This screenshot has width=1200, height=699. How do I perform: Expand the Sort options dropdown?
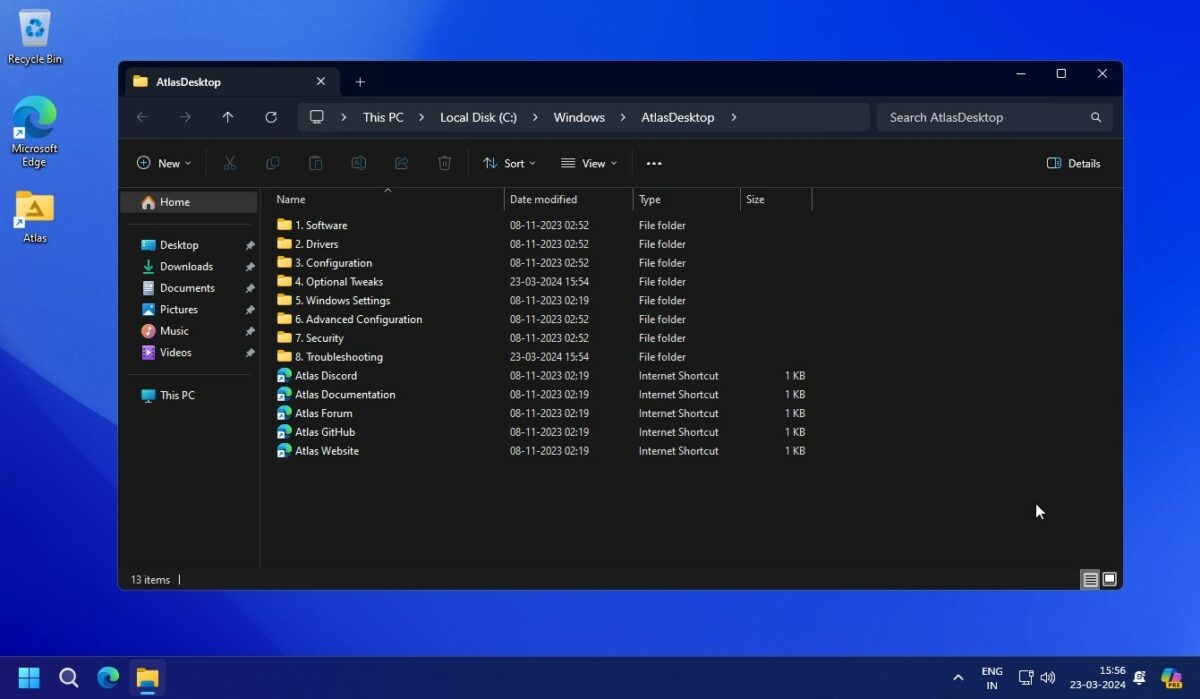click(509, 163)
